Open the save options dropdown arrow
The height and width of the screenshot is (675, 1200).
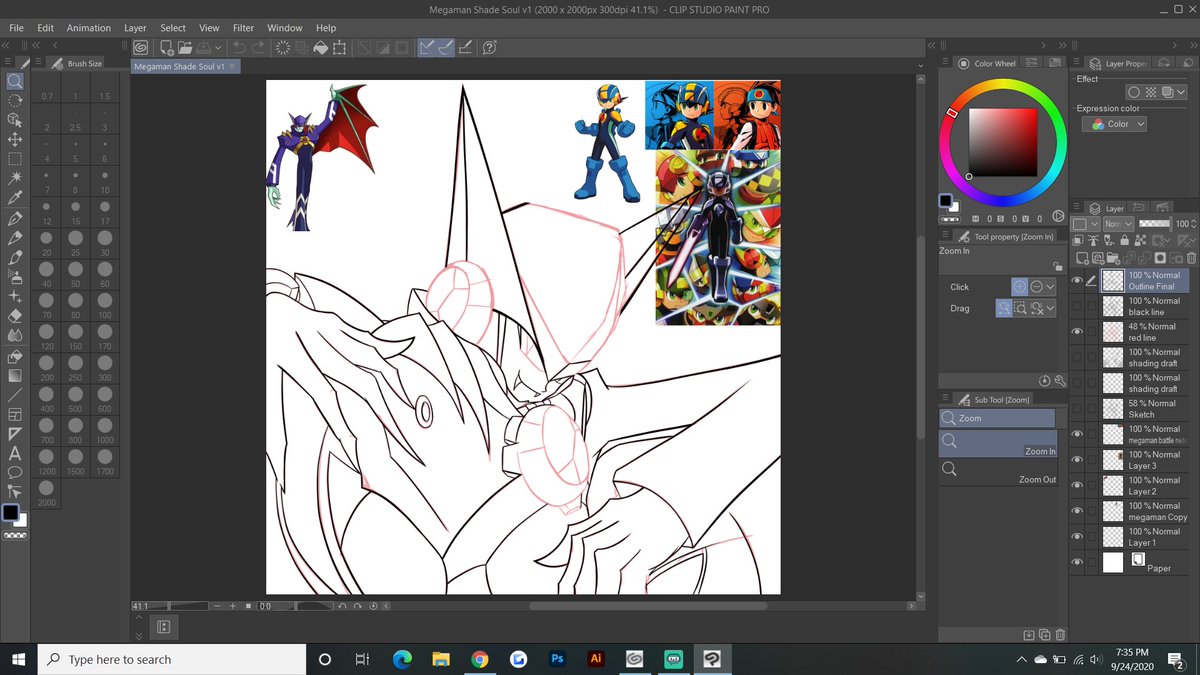point(217,47)
